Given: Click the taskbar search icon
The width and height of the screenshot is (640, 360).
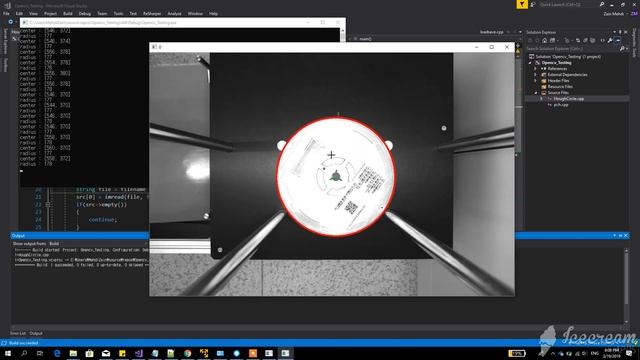Looking at the screenshot, I should click(24, 353).
